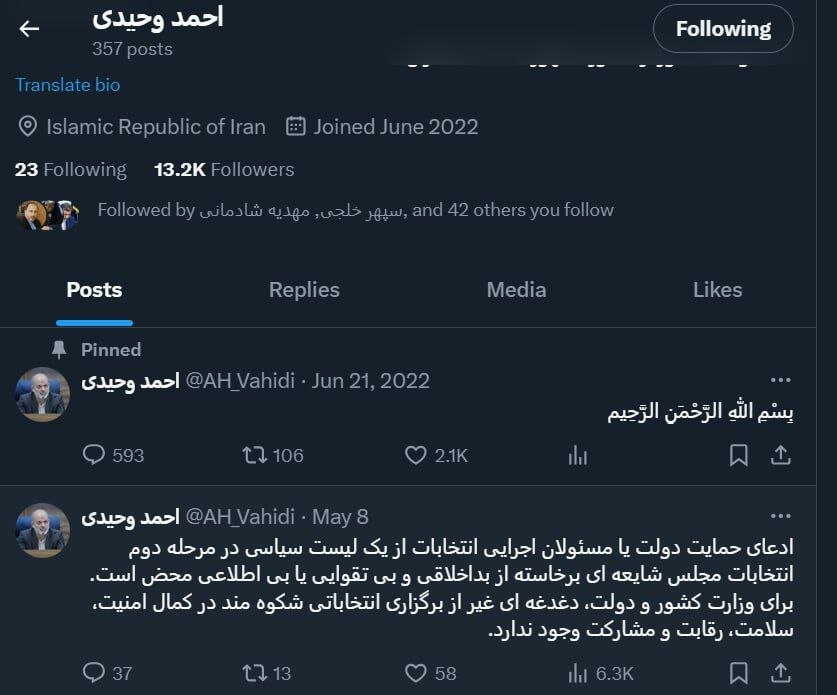This screenshot has width=837, height=695.
Task: Click Translate bio link
Action: 68,85
